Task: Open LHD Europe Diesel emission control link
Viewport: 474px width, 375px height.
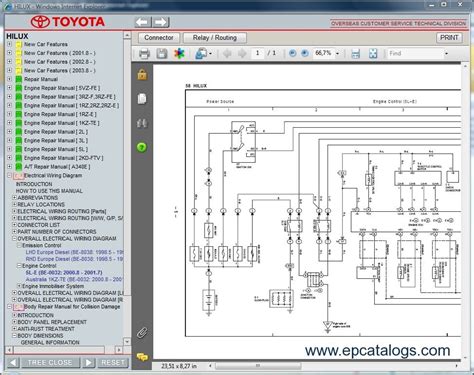Action: pyautogui.click(x=74, y=252)
